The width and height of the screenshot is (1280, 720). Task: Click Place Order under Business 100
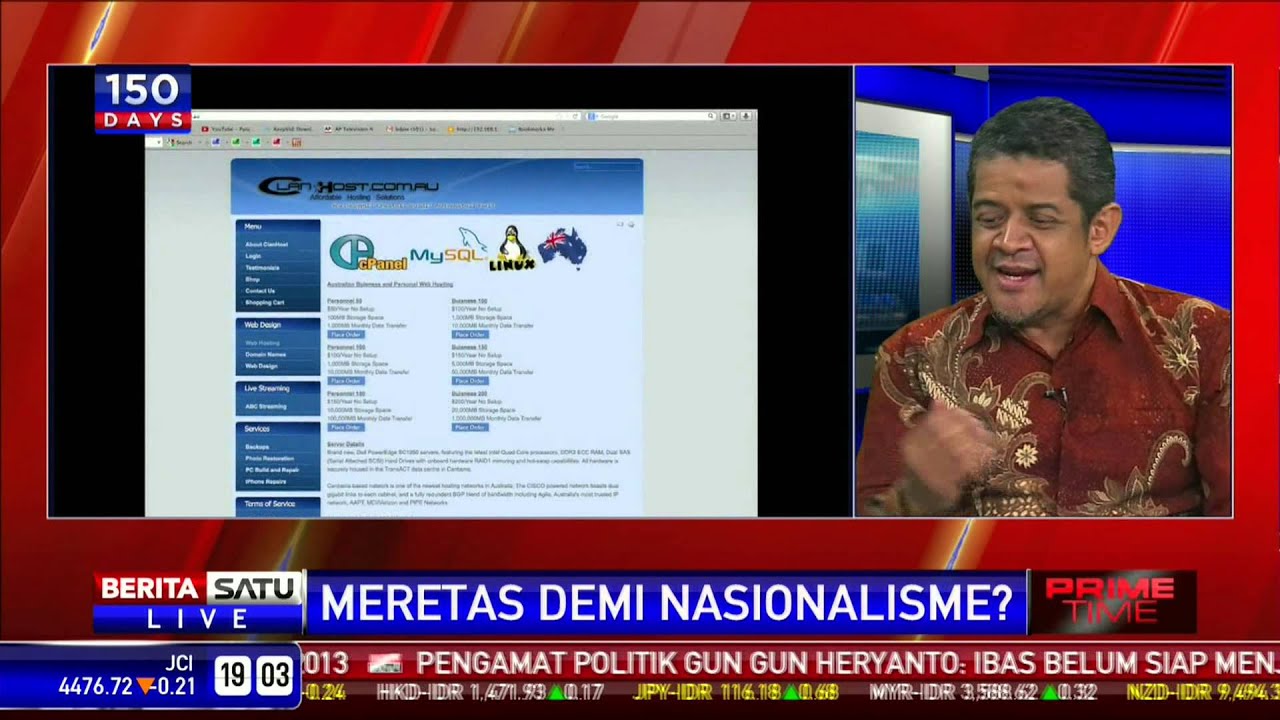pyautogui.click(x=470, y=335)
